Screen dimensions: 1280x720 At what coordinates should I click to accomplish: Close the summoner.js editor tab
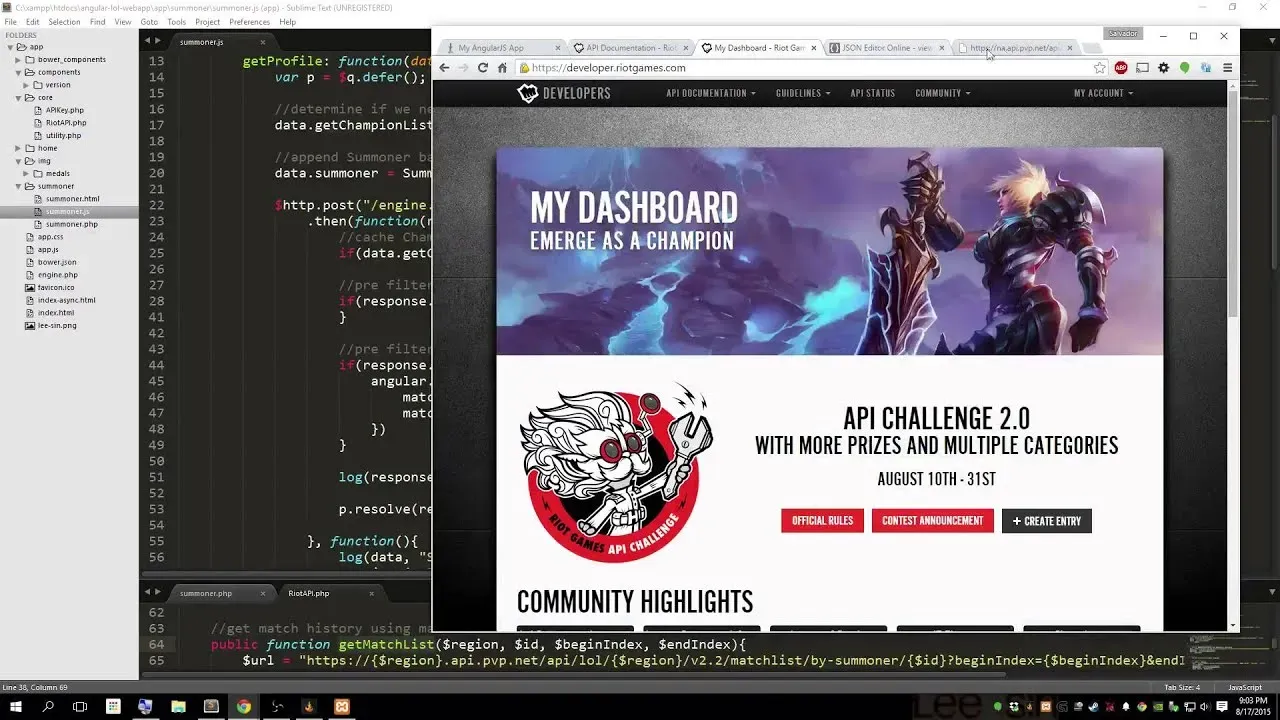(x=264, y=42)
